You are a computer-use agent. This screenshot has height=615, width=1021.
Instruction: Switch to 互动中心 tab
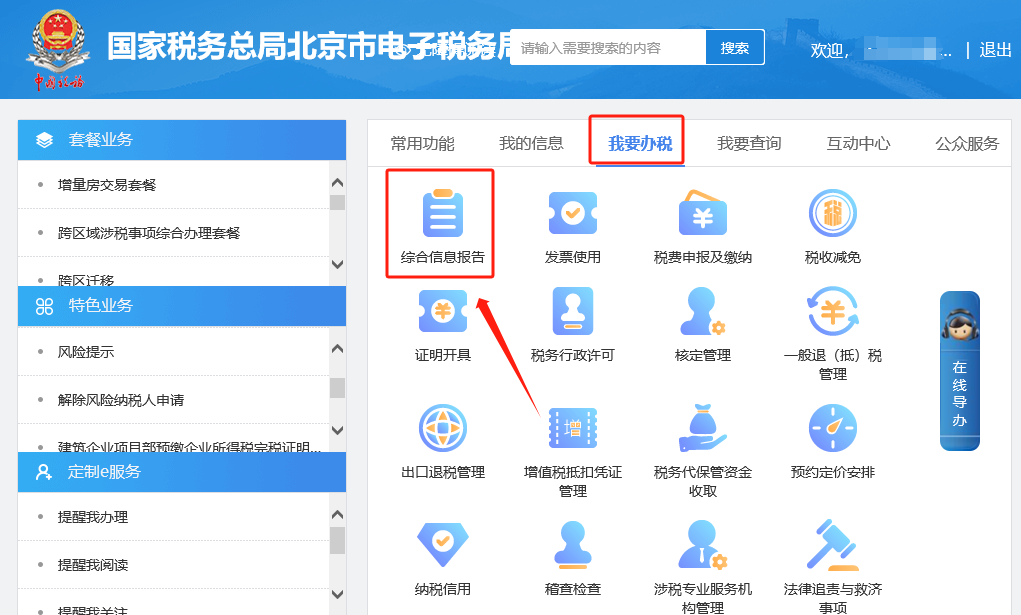point(858,143)
